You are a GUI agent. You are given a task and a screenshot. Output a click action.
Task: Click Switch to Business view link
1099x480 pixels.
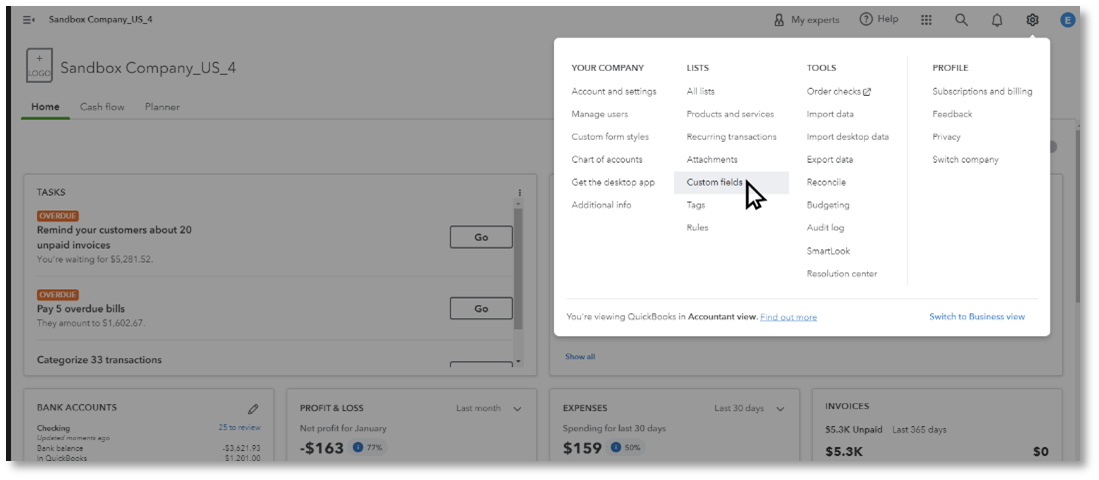976,317
